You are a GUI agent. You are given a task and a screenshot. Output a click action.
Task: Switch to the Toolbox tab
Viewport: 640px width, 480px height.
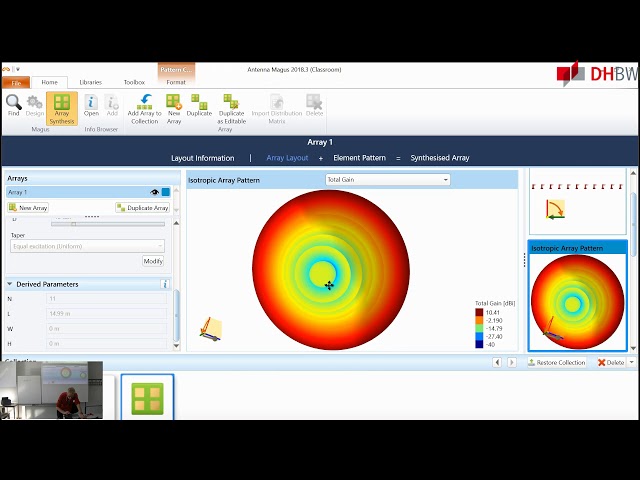[x=134, y=82]
